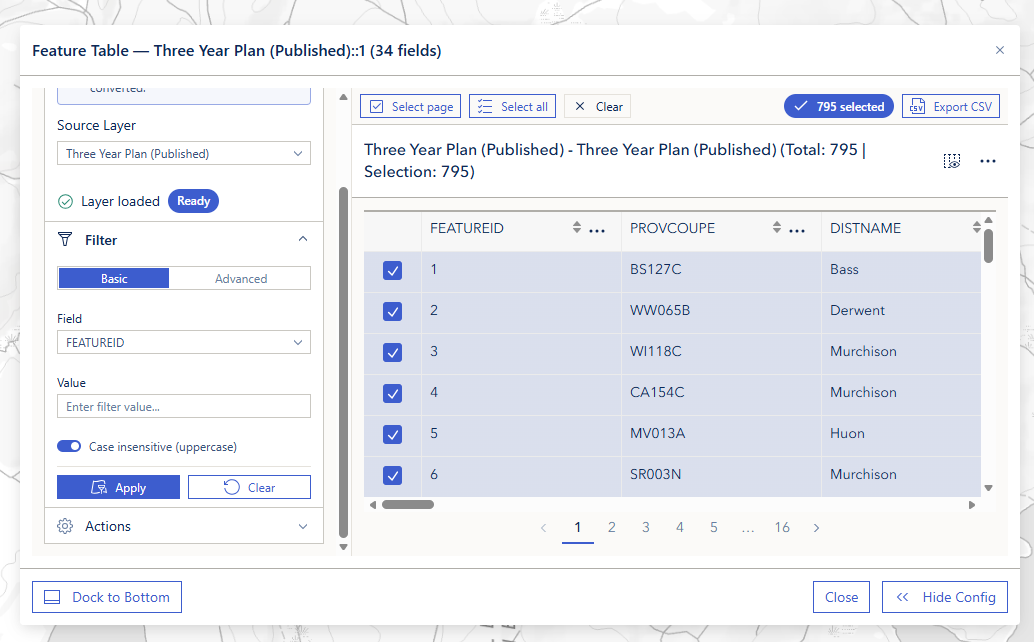Image resolution: width=1034 pixels, height=642 pixels.
Task: Close the Feature Table dialog with X
Action: point(1000,50)
